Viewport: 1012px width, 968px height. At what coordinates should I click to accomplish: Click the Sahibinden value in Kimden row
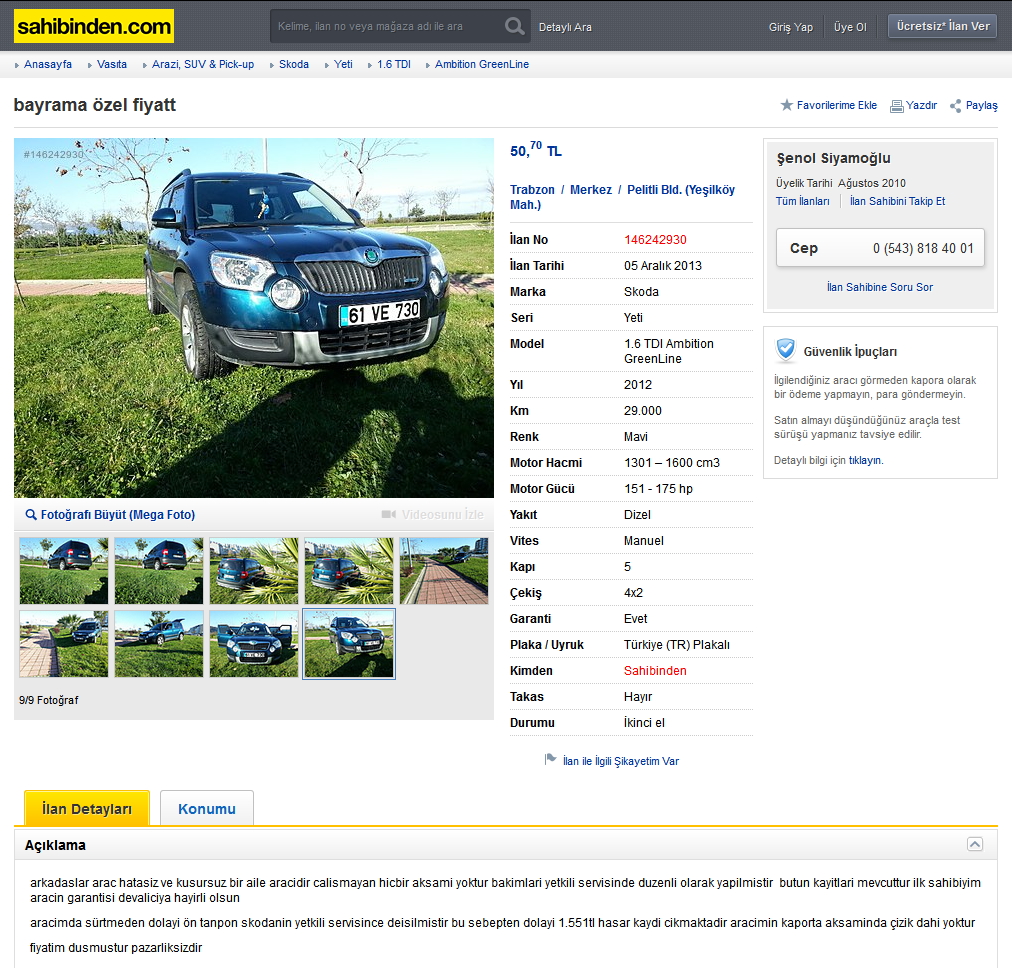pos(655,671)
